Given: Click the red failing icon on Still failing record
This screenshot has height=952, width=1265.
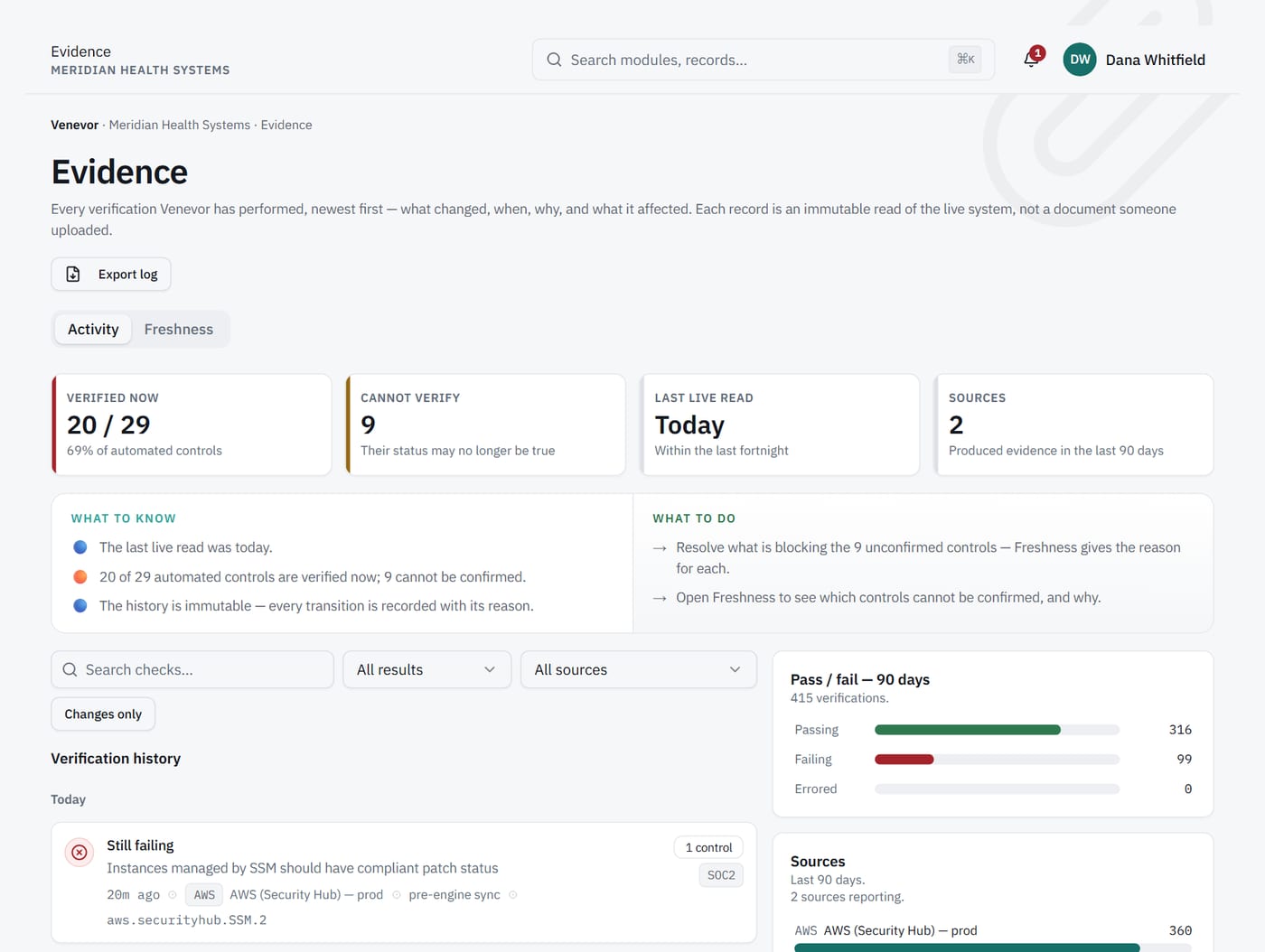Looking at the screenshot, I should coord(80,852).
